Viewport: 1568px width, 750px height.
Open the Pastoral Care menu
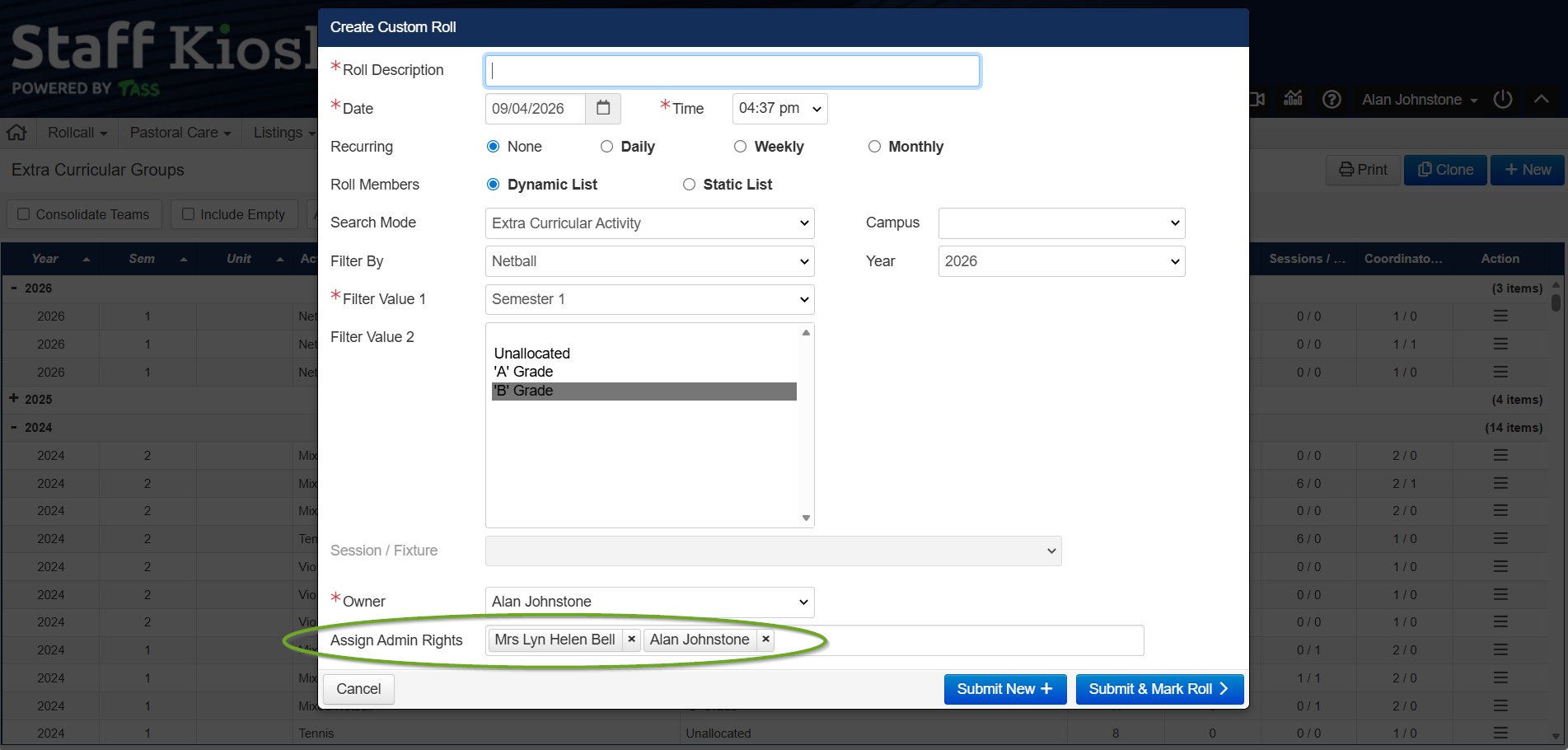click(x=180, y=133)
